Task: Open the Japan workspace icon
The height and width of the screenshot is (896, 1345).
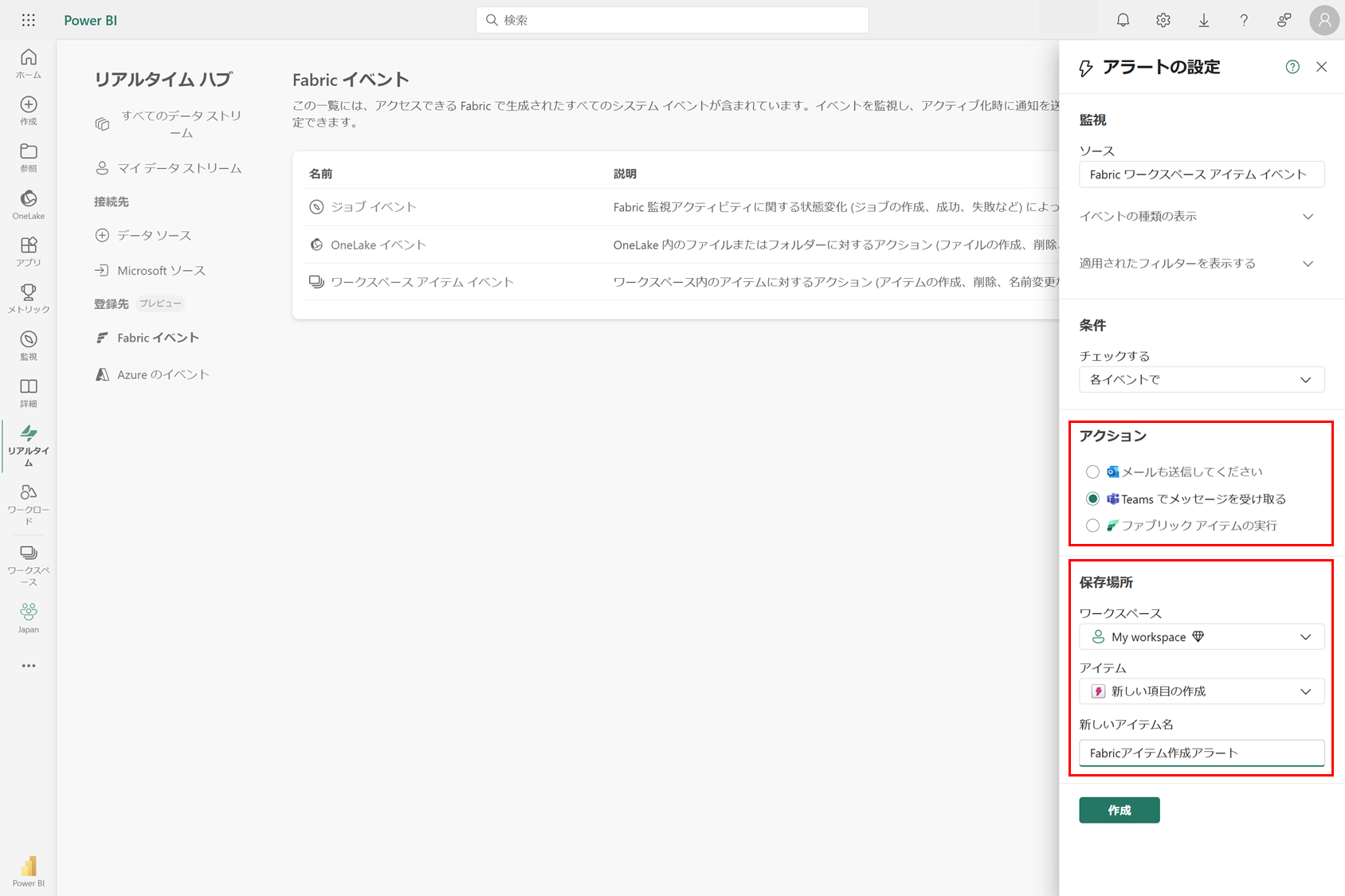Action: point(29,618)
